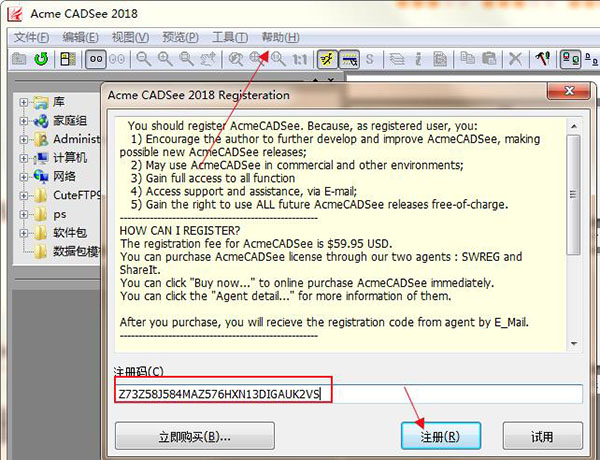
Task: Click the copy toolbar icon
Action: coord(467,59)
